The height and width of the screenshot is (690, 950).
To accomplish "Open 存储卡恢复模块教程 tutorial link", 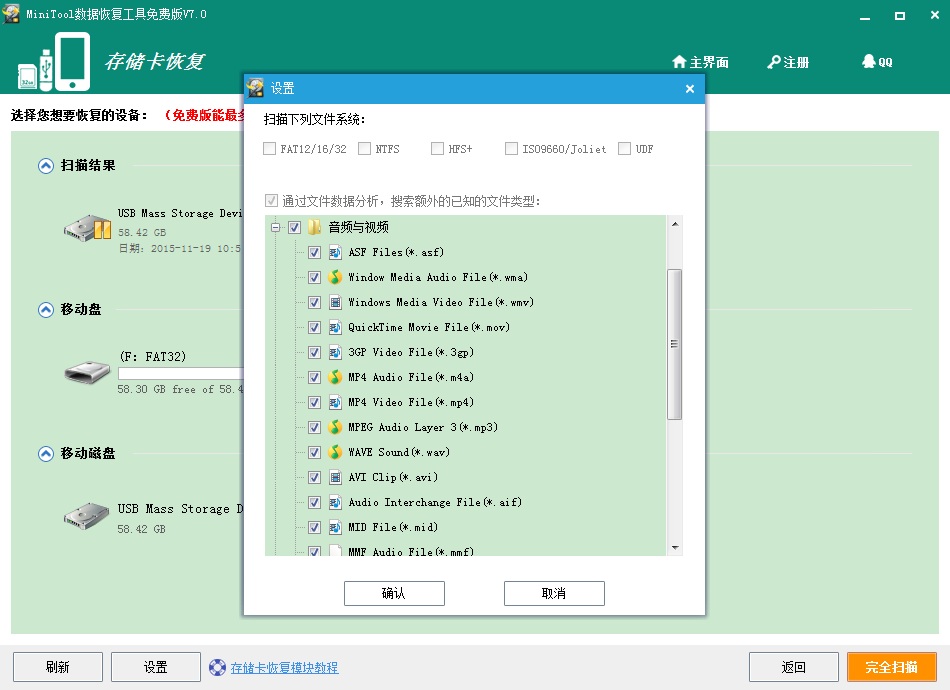I will (x=284, y=668).
